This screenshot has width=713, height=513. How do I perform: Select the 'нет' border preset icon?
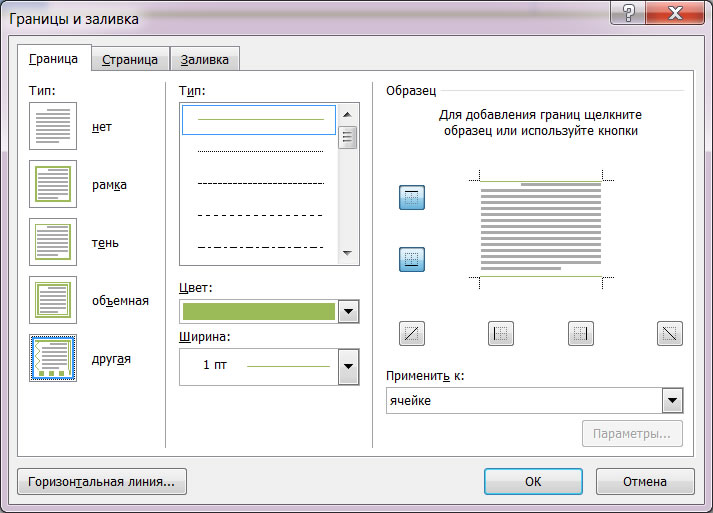(53, 126)
